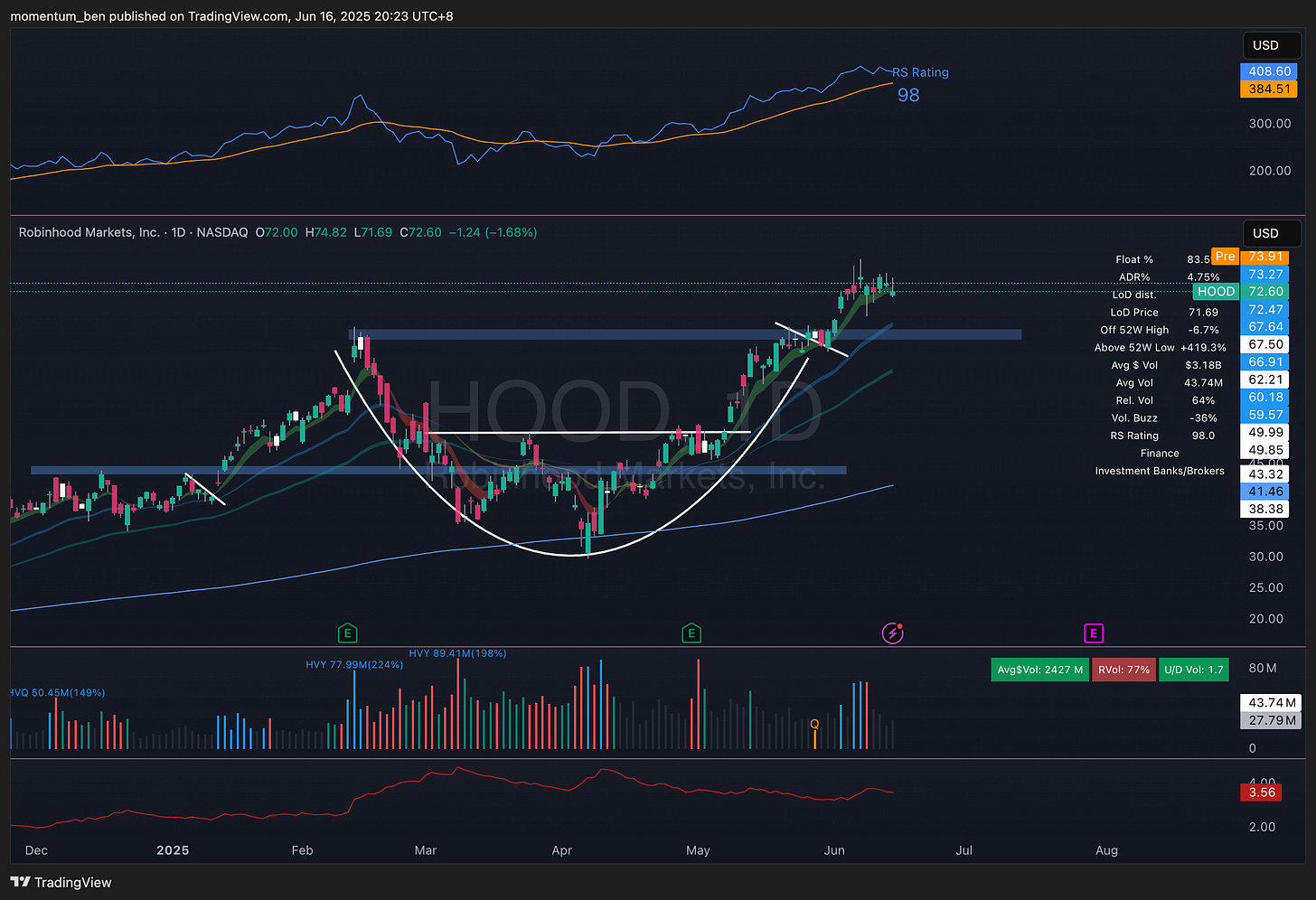
Task: Click the open value O72.00 in legend
Action: (x=277, y=232)
